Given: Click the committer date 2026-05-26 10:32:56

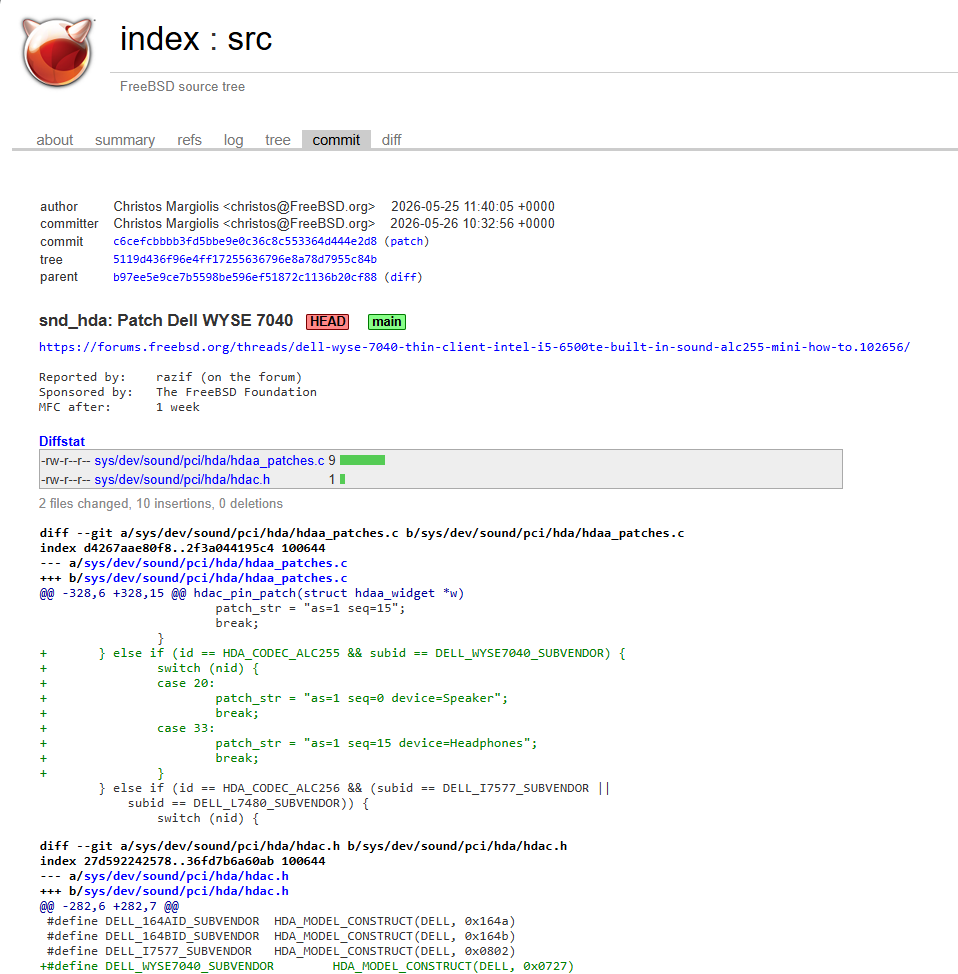Looking at the screenshot, I should tap(472, 223).
